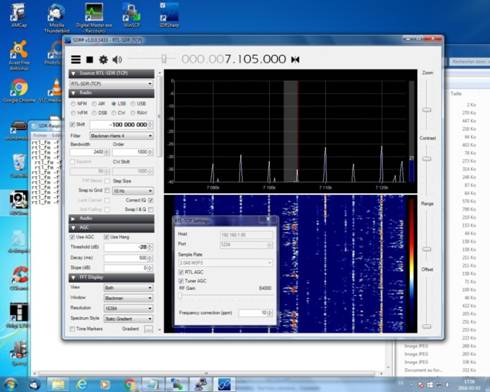Click the Gradient button

pyautogui.click(x=148, y=329)
